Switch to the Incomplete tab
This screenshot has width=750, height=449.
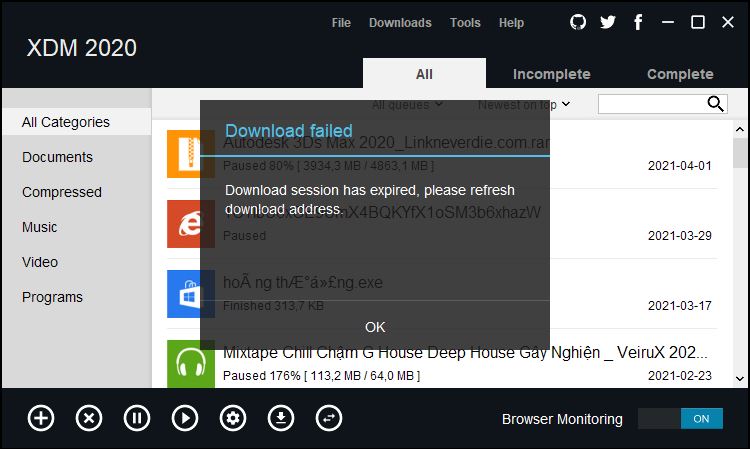coord(551,74)
